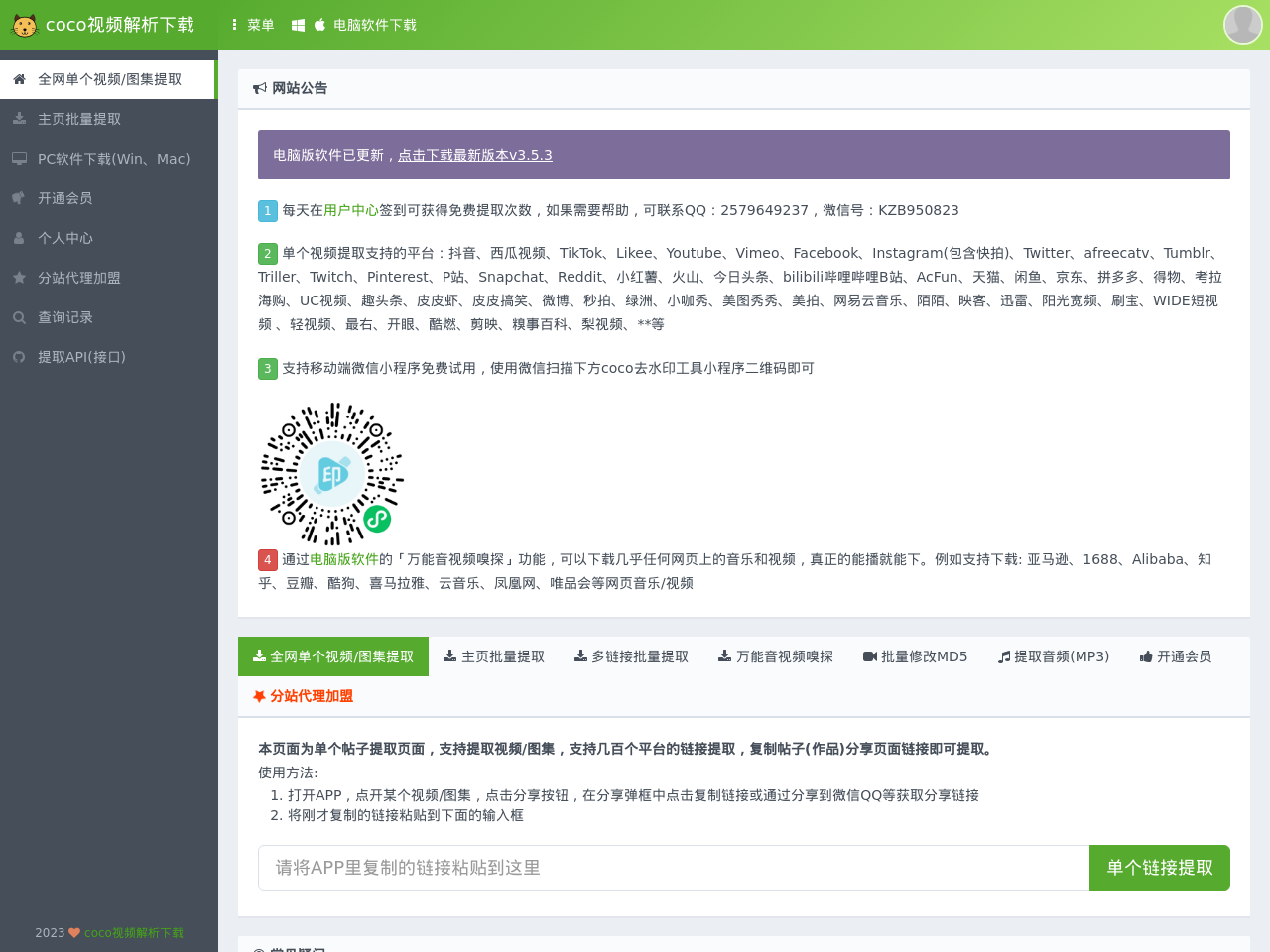Open PC软件下载 via the monitor icon
The image size is (1270, 952).
point(19,158)
